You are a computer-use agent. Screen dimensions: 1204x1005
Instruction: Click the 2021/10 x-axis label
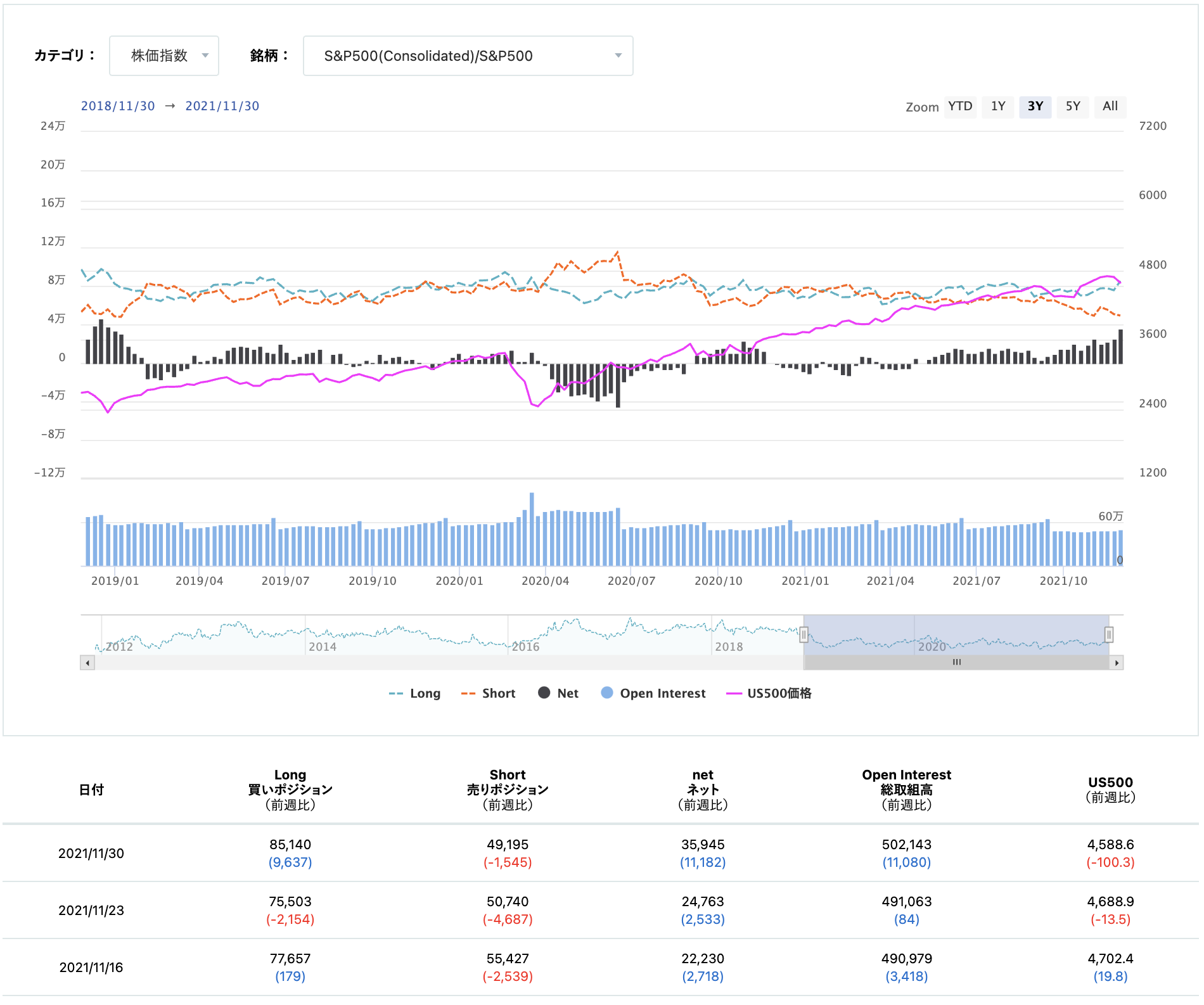pos(1063,581)
